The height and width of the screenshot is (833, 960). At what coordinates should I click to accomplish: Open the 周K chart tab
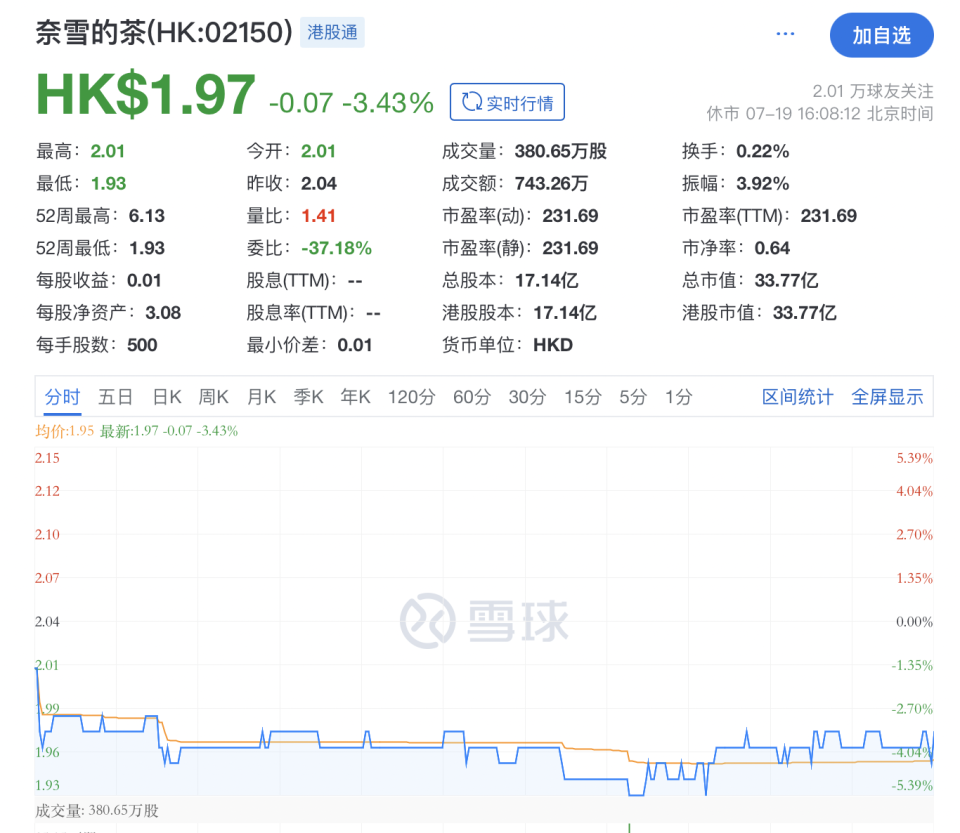click(213, 397)
